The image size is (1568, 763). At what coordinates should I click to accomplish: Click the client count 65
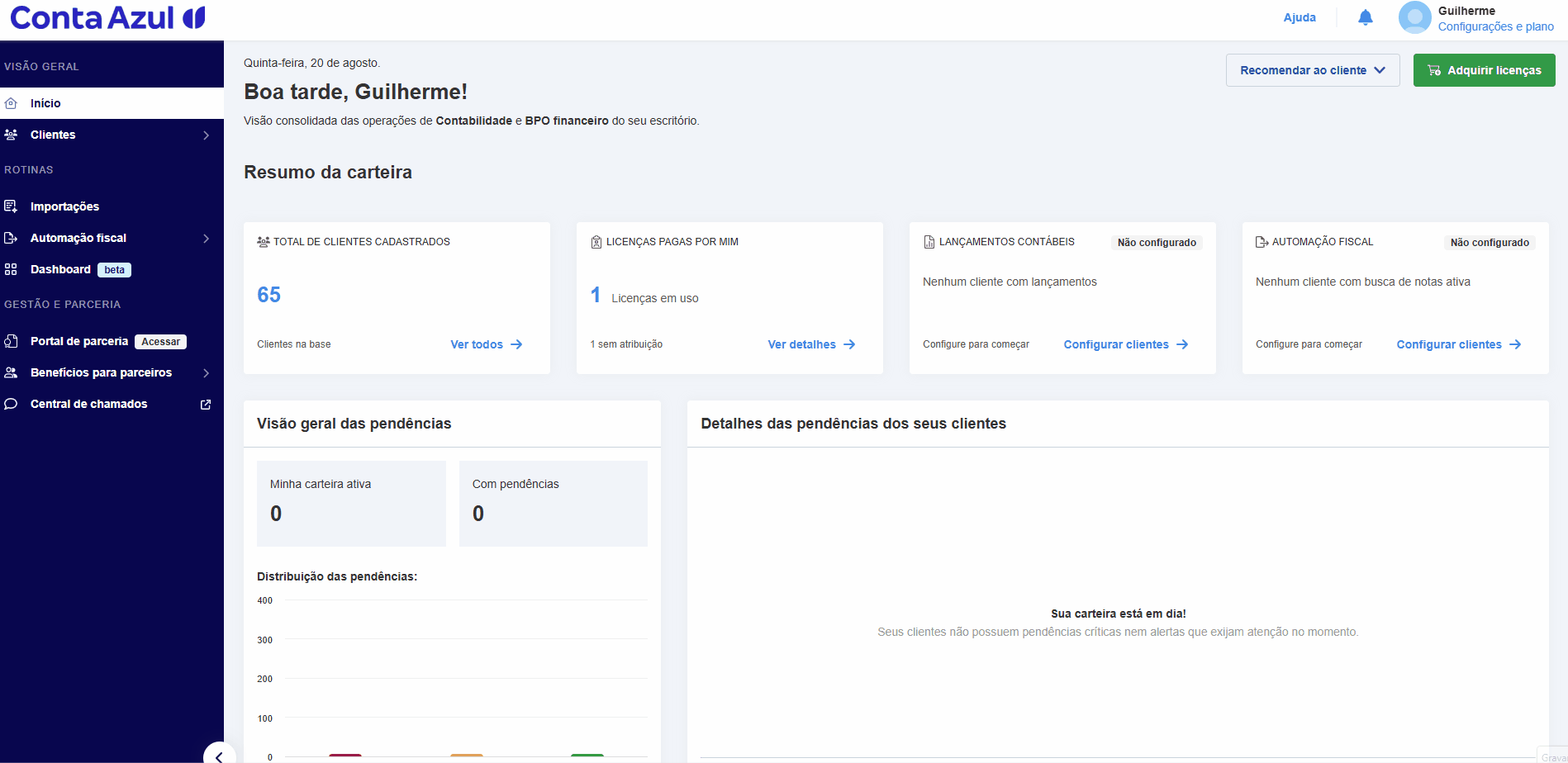[268, 295]
